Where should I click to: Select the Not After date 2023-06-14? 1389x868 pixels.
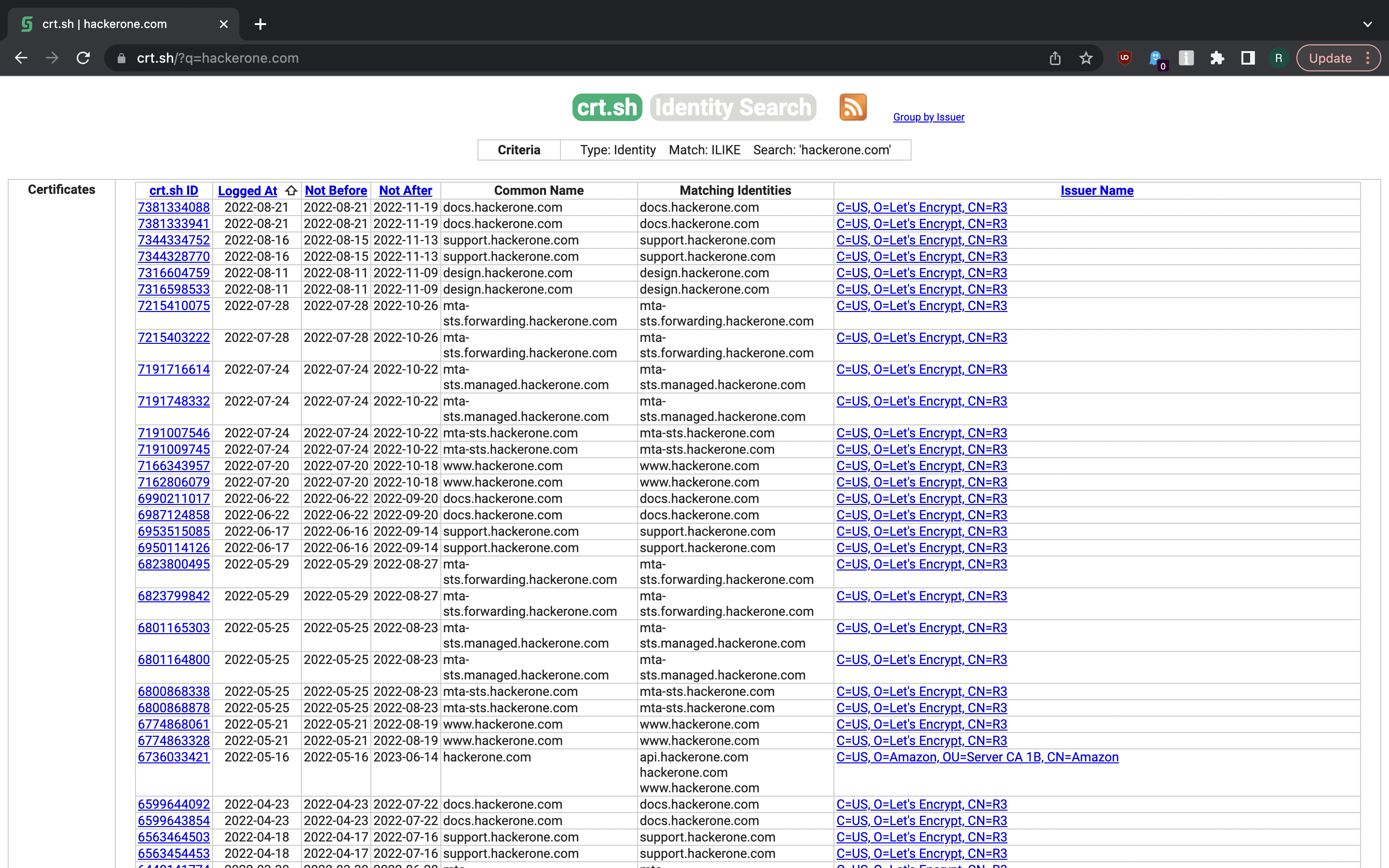tap(405, 757)
